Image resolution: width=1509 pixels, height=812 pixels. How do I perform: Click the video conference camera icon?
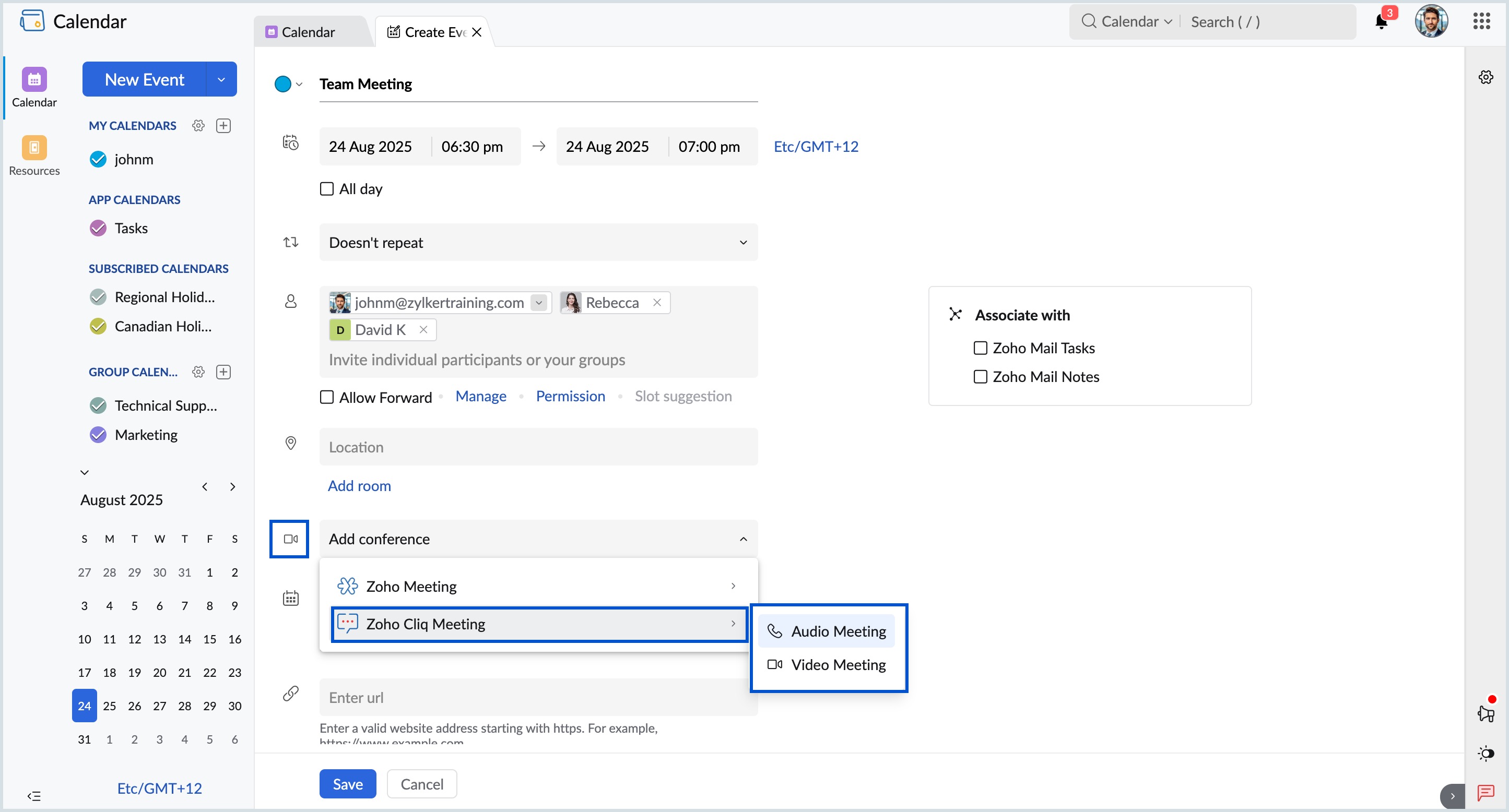290,539
